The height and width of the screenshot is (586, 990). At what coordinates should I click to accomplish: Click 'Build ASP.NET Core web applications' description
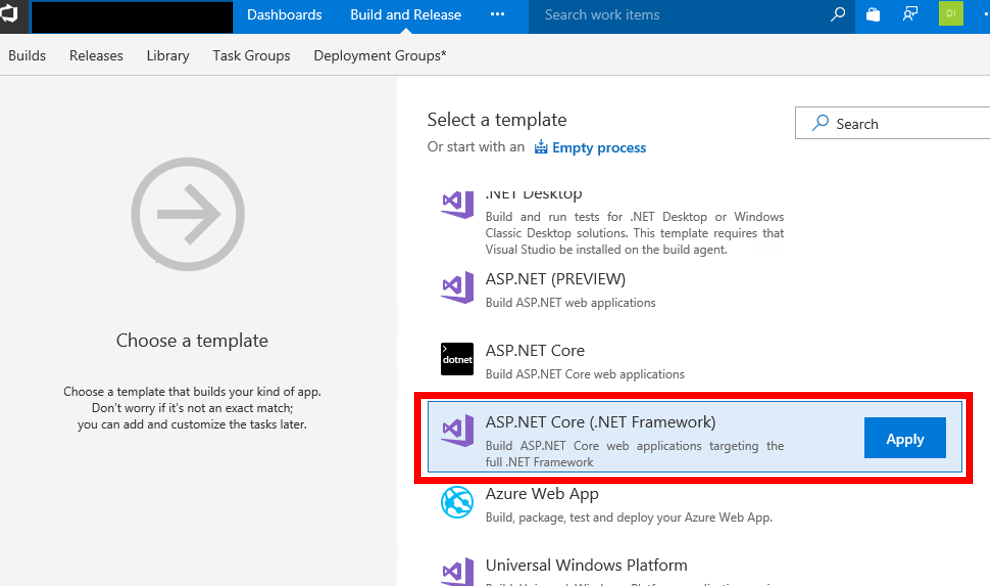click(x=585, y=374)
